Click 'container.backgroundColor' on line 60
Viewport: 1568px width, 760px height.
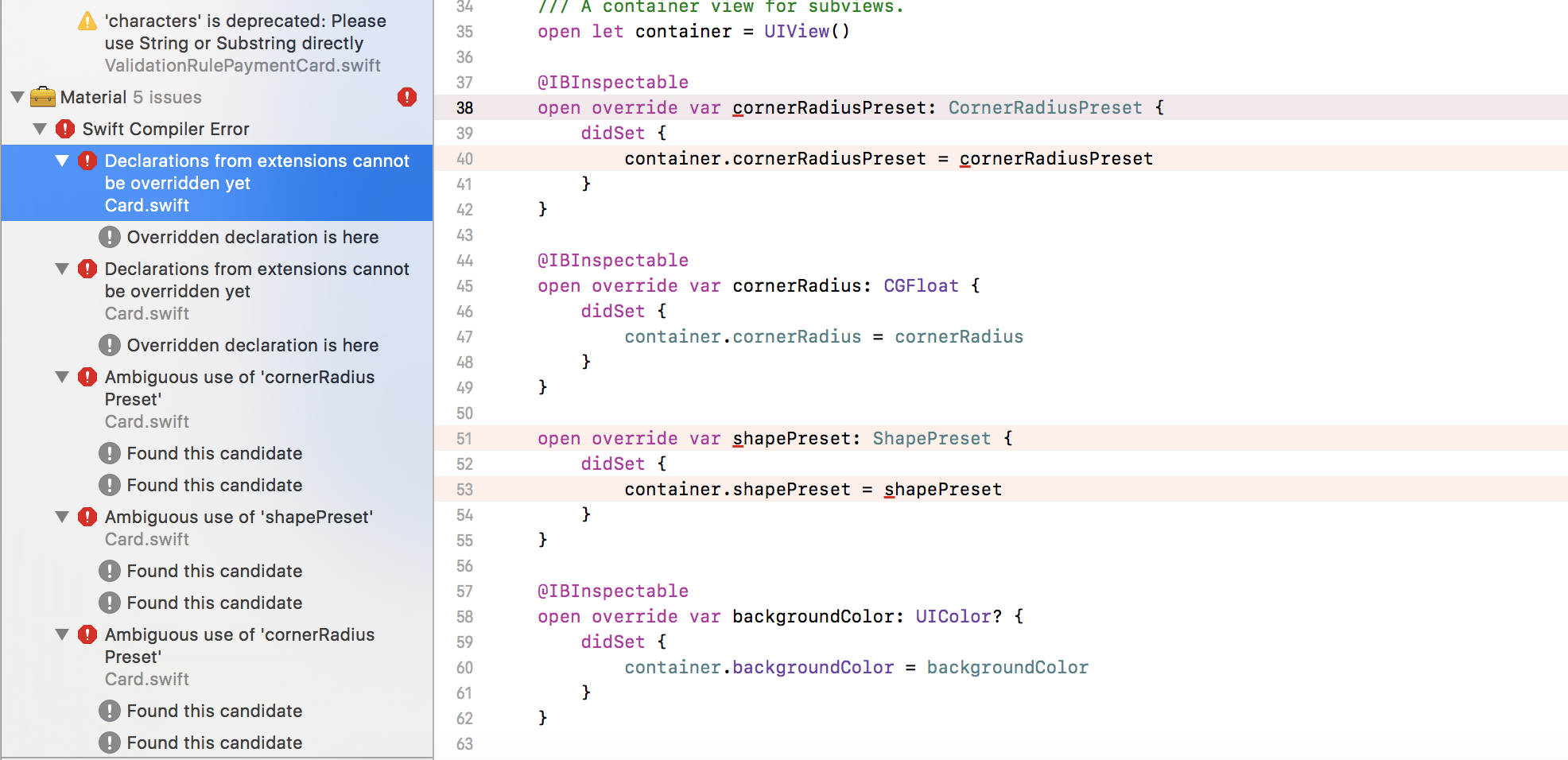tap(759, 668)
